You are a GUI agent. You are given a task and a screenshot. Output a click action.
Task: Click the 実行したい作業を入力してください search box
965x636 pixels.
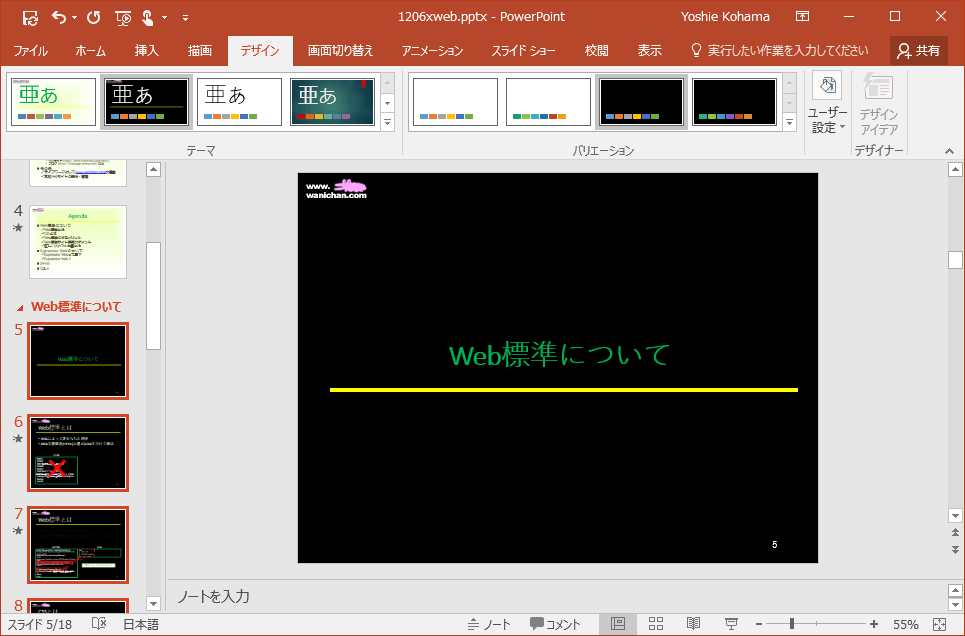[780, 50]
